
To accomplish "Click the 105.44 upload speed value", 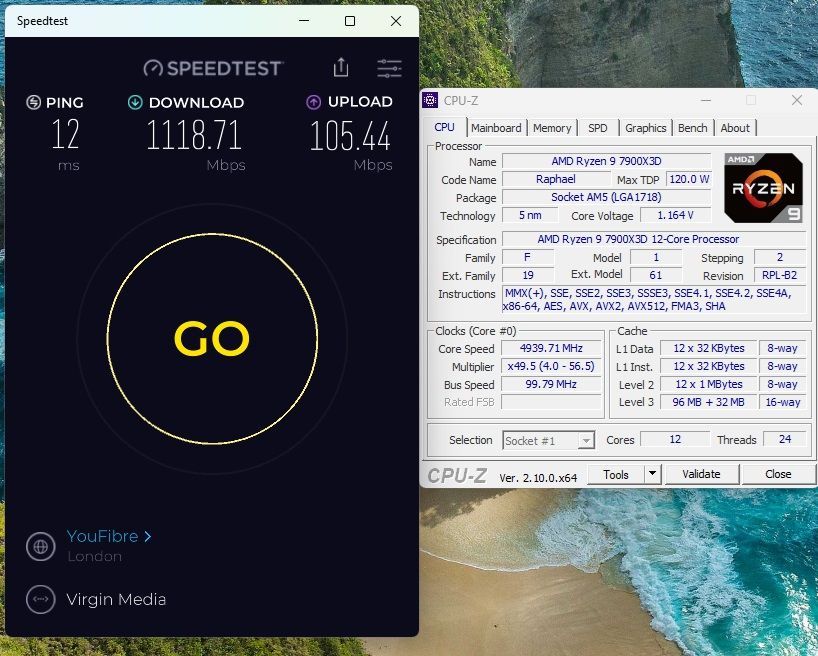I will (350, 136).
